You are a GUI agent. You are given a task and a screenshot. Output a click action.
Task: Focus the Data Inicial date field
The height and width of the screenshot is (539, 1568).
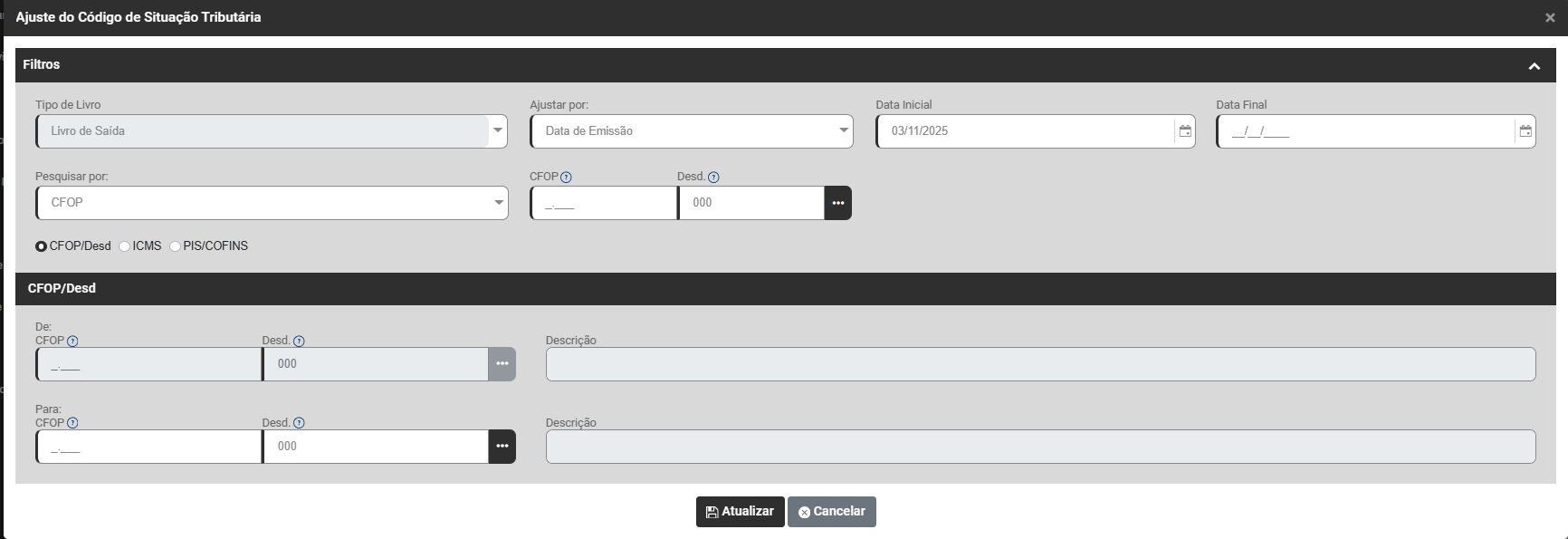[x=1026, y=131]
